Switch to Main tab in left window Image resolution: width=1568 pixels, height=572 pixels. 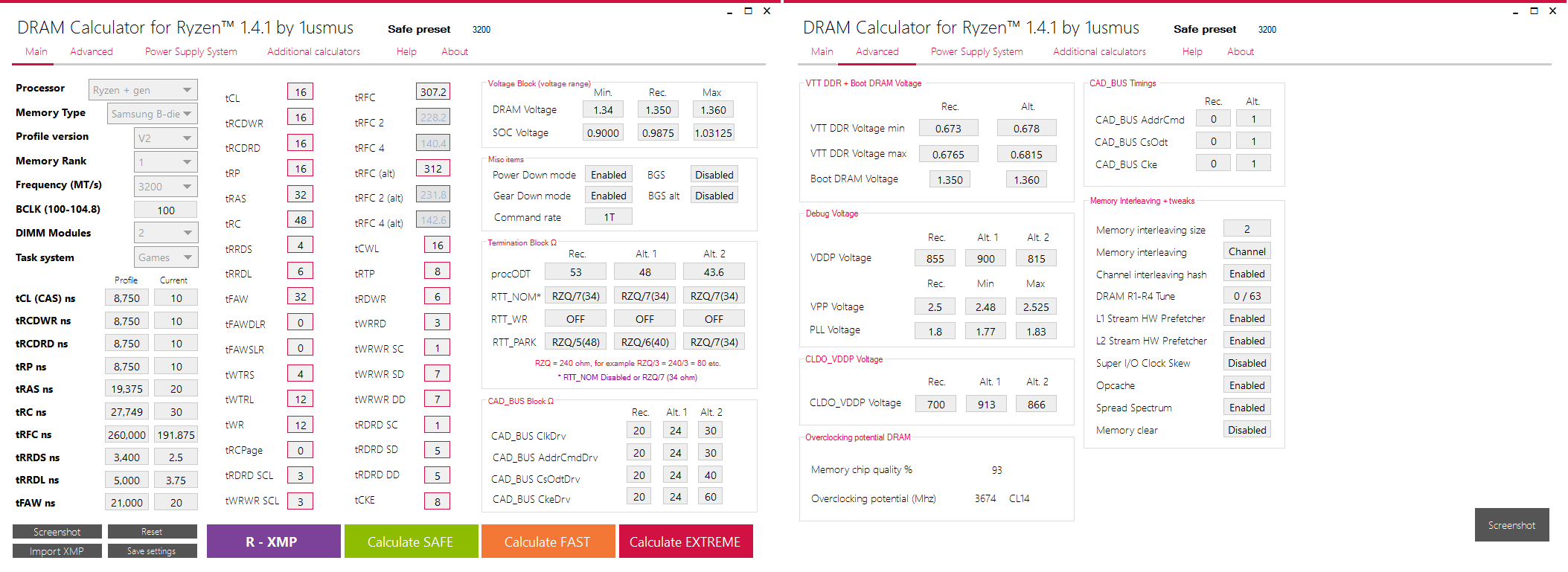pyautogui.click(x=36, y=51)
